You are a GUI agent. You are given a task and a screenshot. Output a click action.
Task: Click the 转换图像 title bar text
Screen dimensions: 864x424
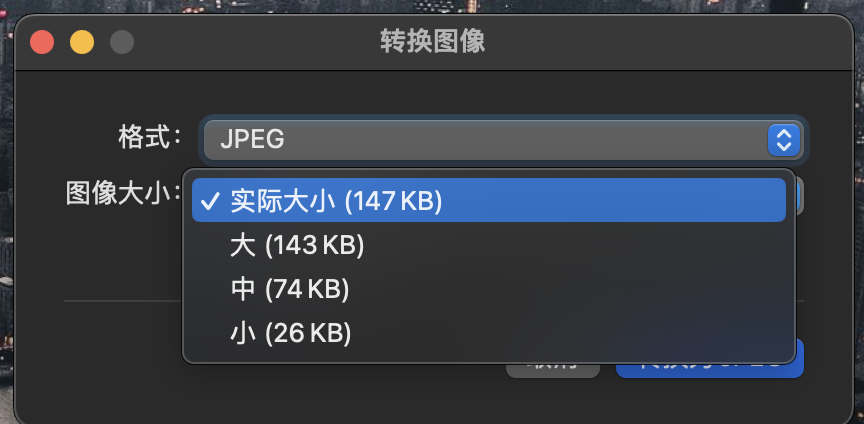click(x=433, y=42)
